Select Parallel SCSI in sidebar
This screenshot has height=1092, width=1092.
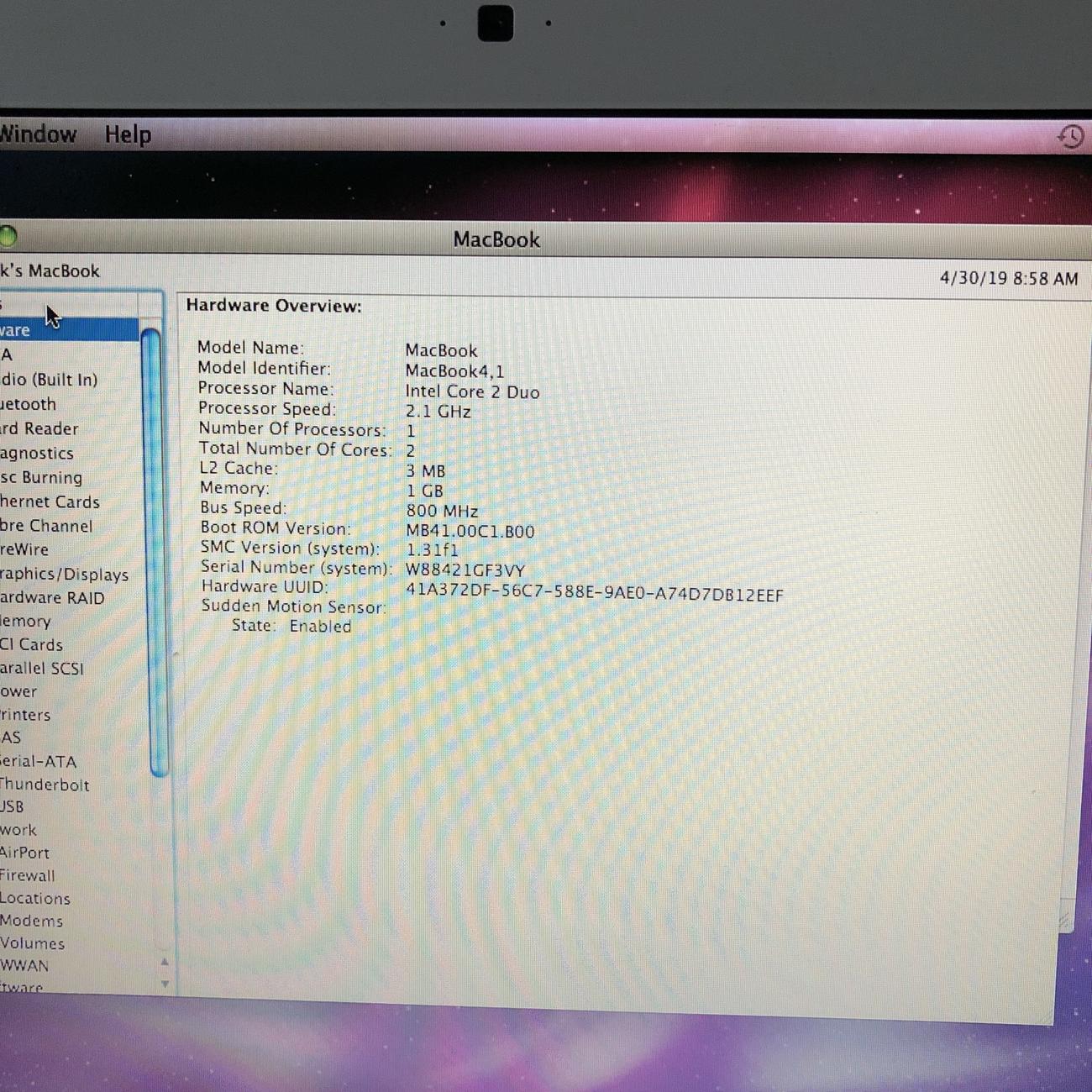(x=42, y=669)
